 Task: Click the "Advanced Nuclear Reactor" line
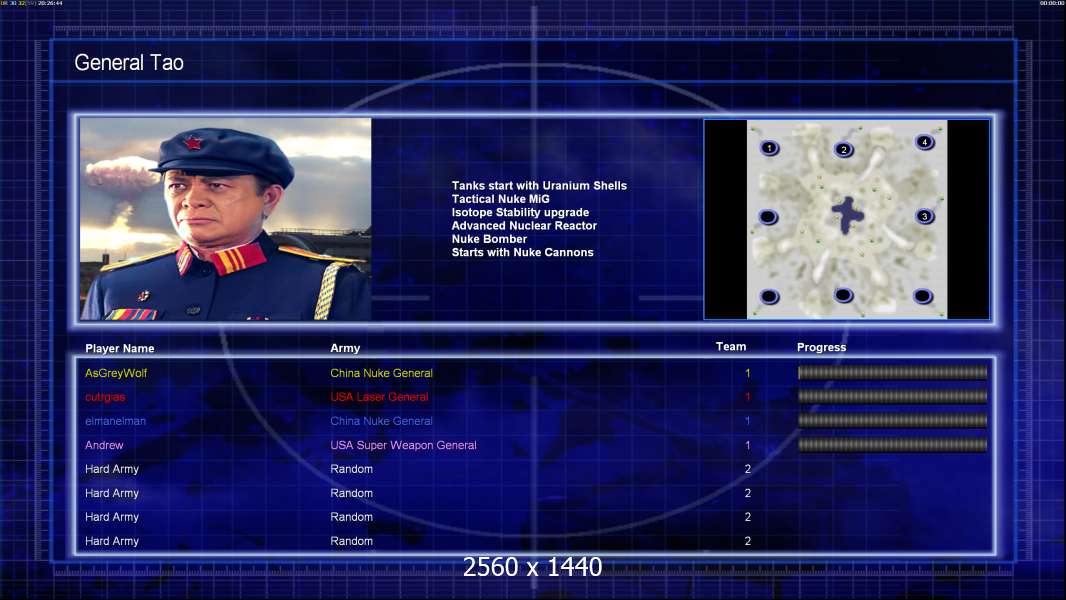pos(524,226)
